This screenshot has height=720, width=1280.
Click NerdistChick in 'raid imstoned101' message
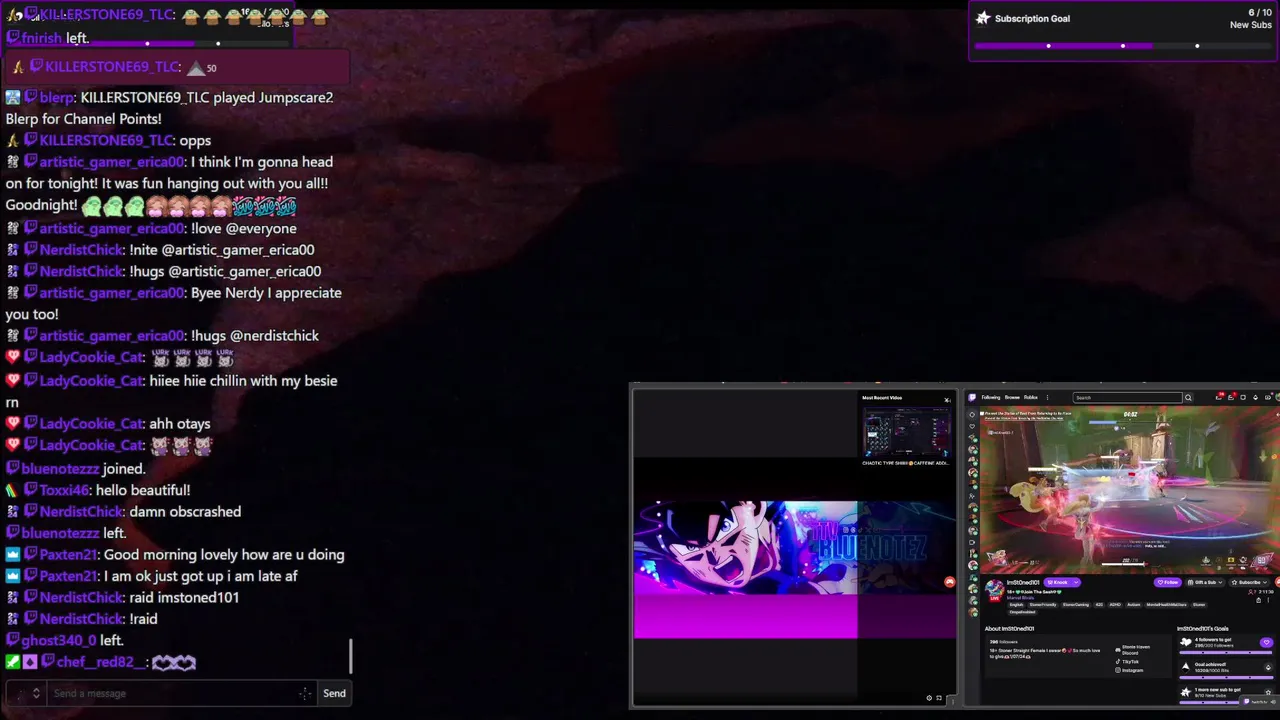pyautogui.click(x=81, y=598)
